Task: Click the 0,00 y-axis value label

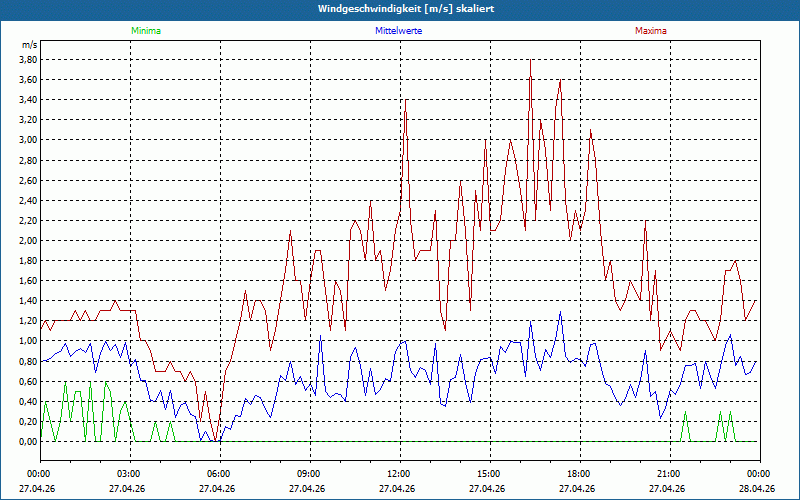Action: pyautogui.click(x=28, y=441)
